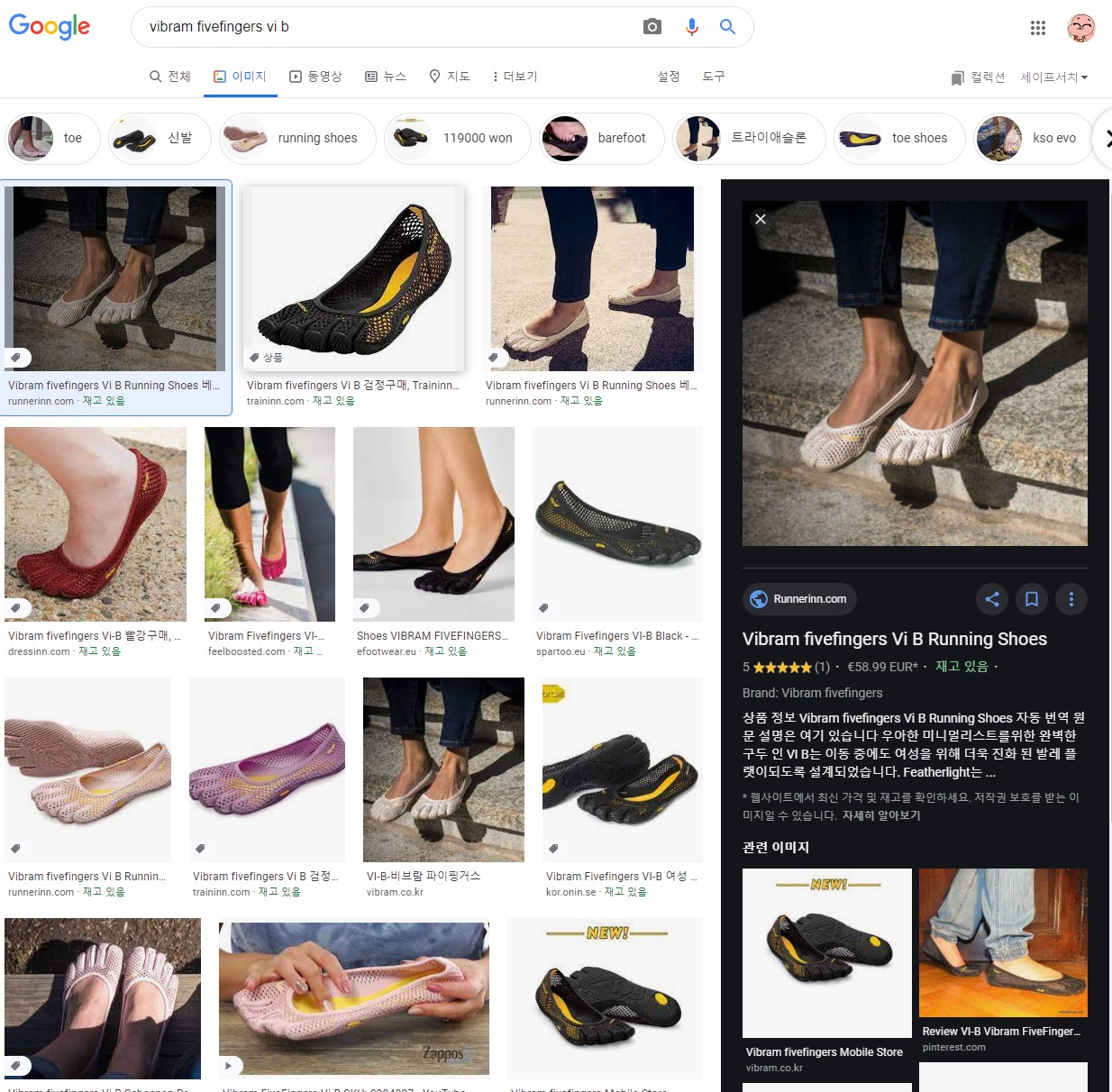The width and height of the screenshot is (1112, 1092).
Task: Click the search query input field
Action: point(387,27)
